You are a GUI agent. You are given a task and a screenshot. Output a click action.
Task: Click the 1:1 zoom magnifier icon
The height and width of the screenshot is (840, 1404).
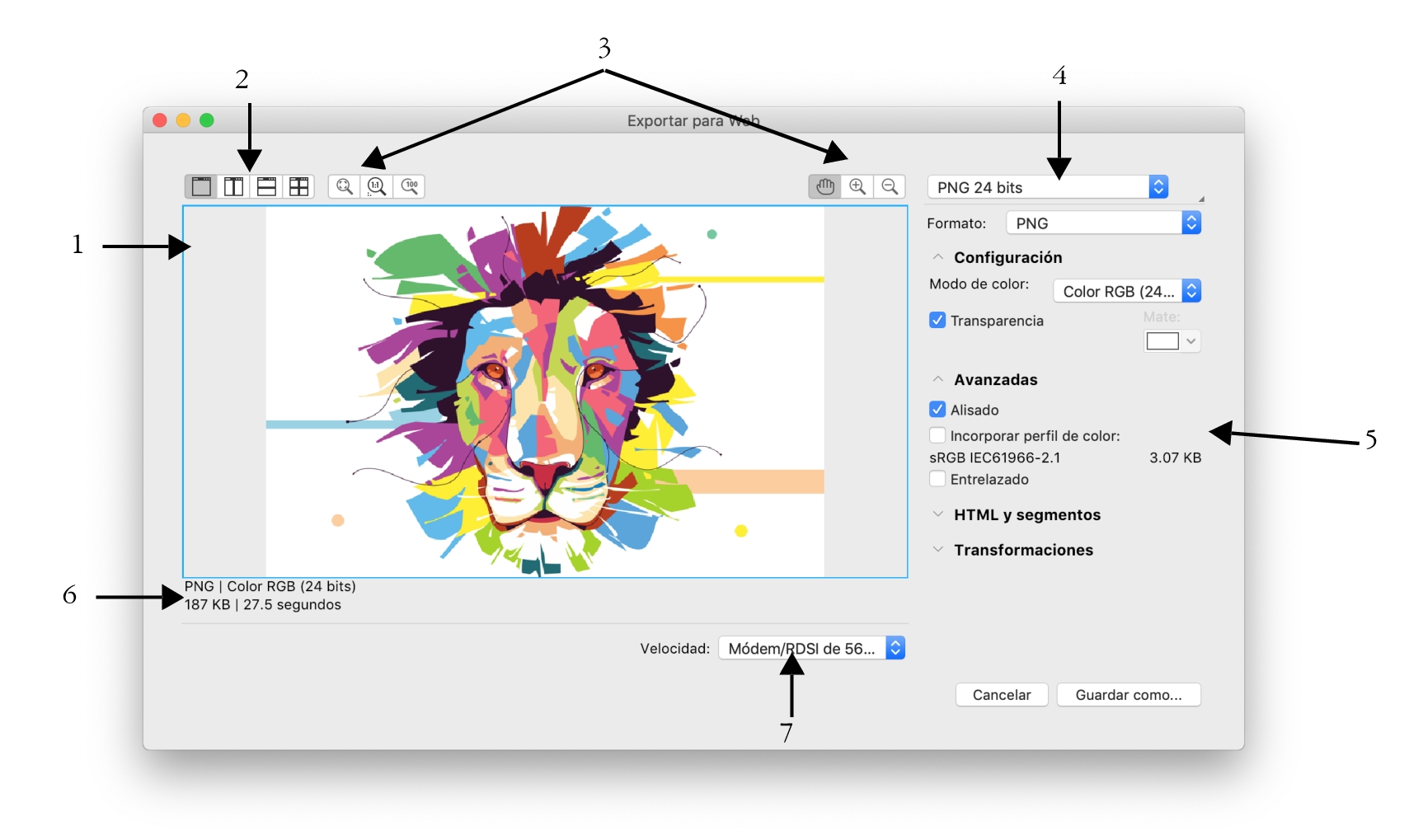pos(377,186)
